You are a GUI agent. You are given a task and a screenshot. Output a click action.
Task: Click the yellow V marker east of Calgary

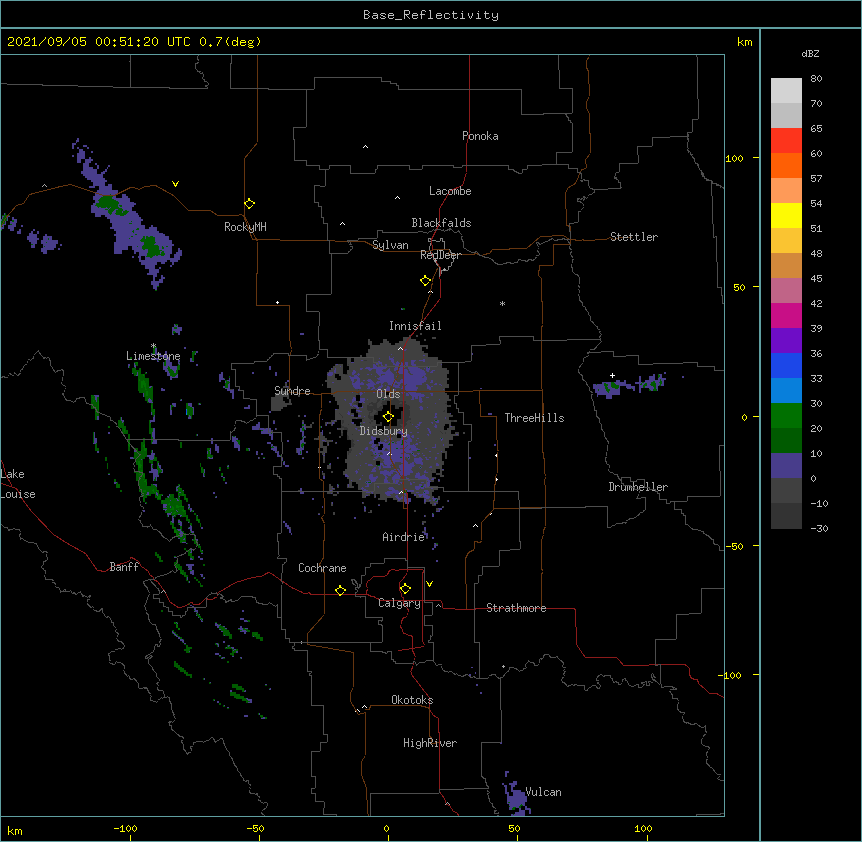429,584
